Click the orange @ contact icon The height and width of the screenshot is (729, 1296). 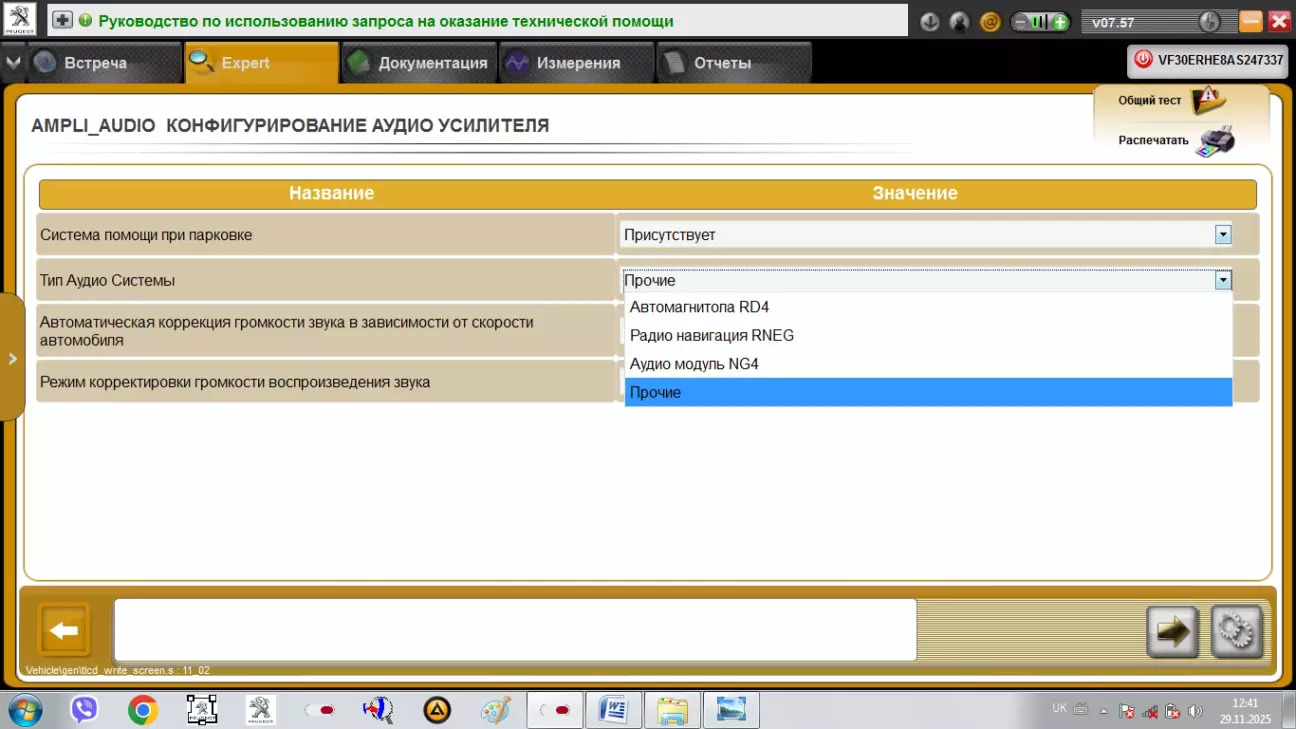click(990, 21)
